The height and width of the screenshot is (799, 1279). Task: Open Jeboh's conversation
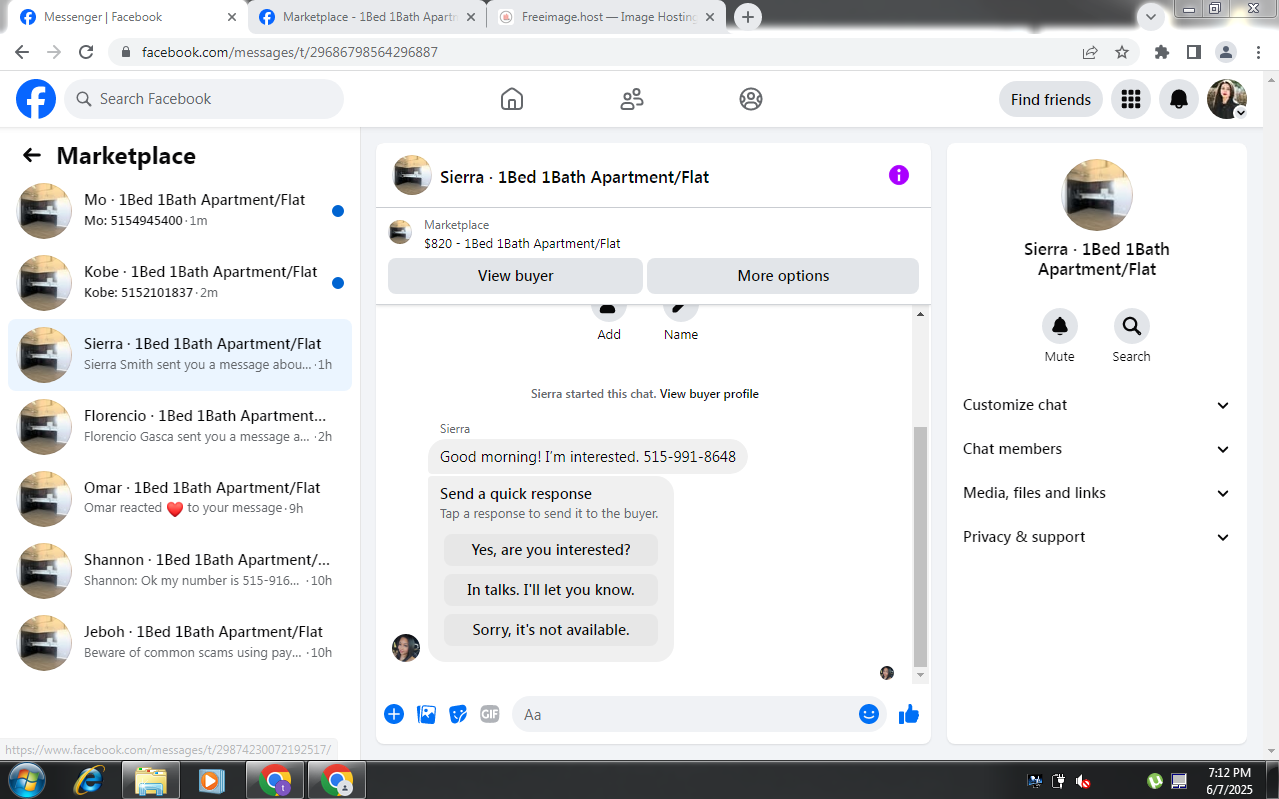pos(180,643)
